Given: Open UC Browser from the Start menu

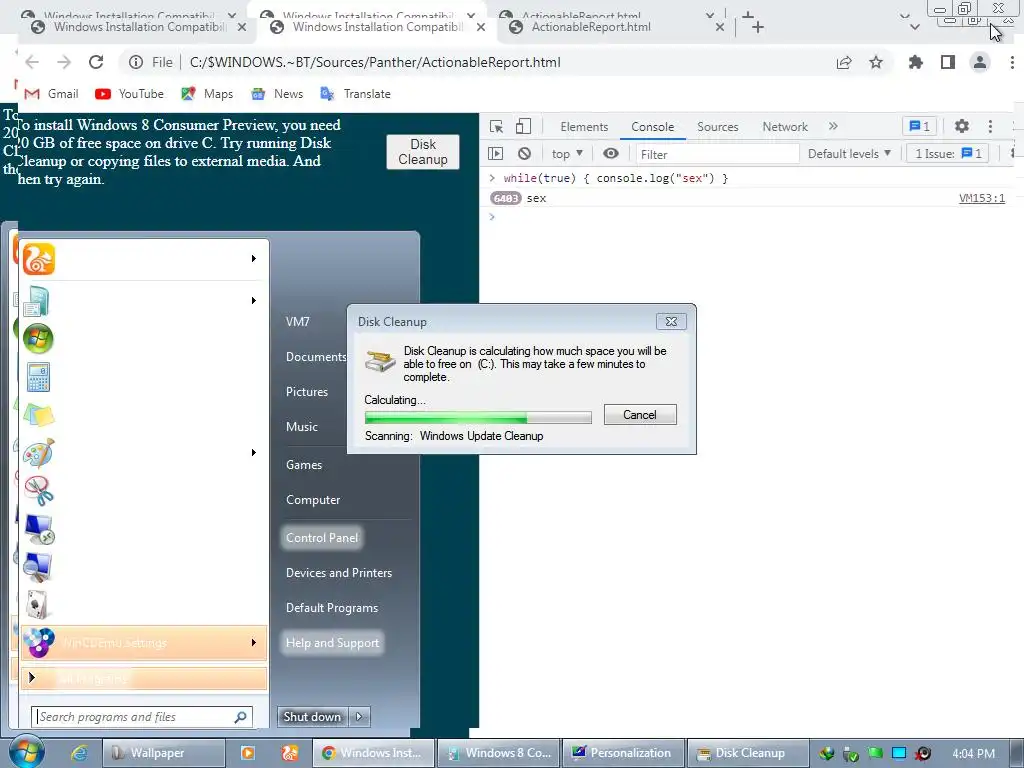Looking at the screenshot, I should (39, 259).
